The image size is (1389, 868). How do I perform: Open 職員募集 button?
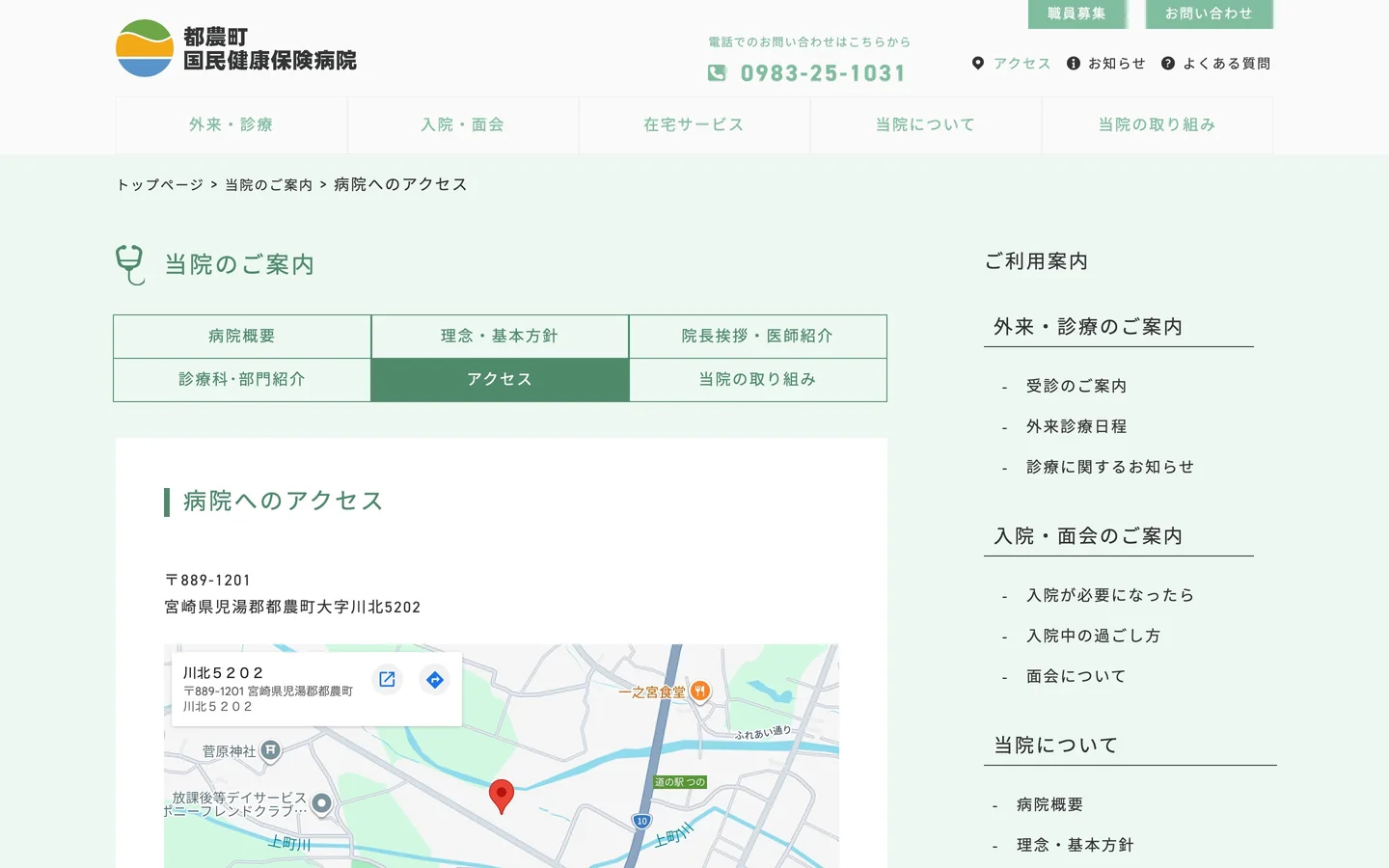pos(1076,14)
